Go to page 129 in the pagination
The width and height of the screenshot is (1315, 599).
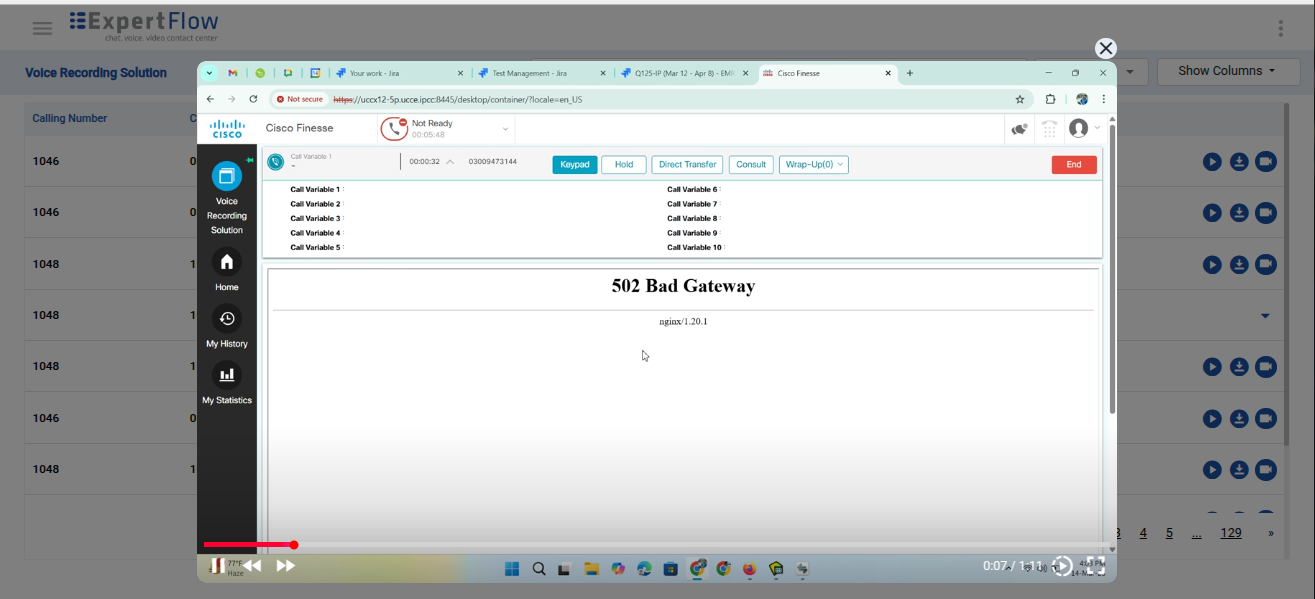1231,532
